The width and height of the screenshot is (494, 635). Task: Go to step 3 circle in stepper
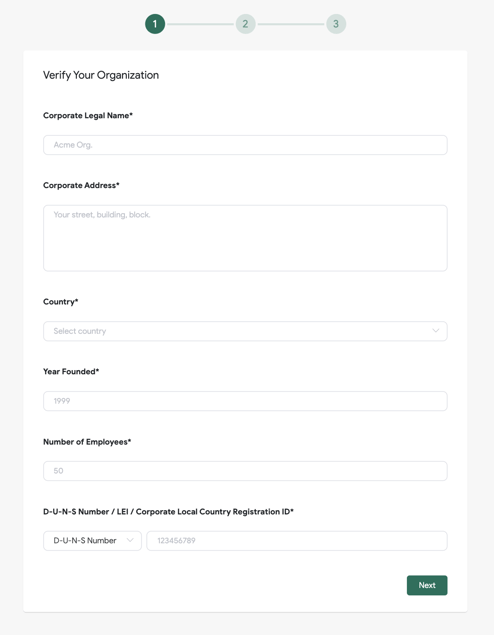pyautogui.click(x=336, y=24)
